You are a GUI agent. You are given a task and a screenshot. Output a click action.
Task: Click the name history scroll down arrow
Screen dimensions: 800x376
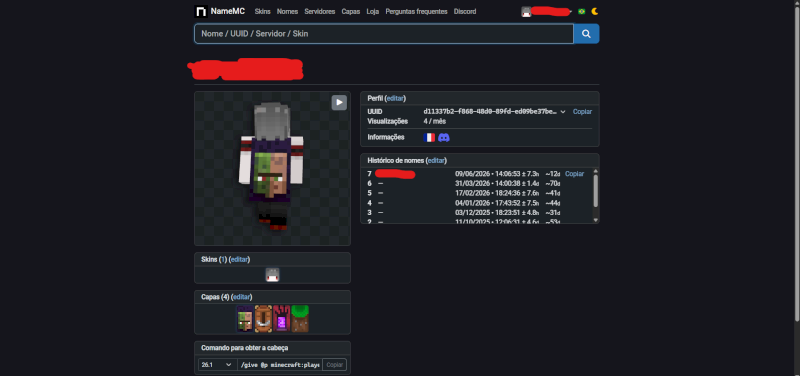595,220
